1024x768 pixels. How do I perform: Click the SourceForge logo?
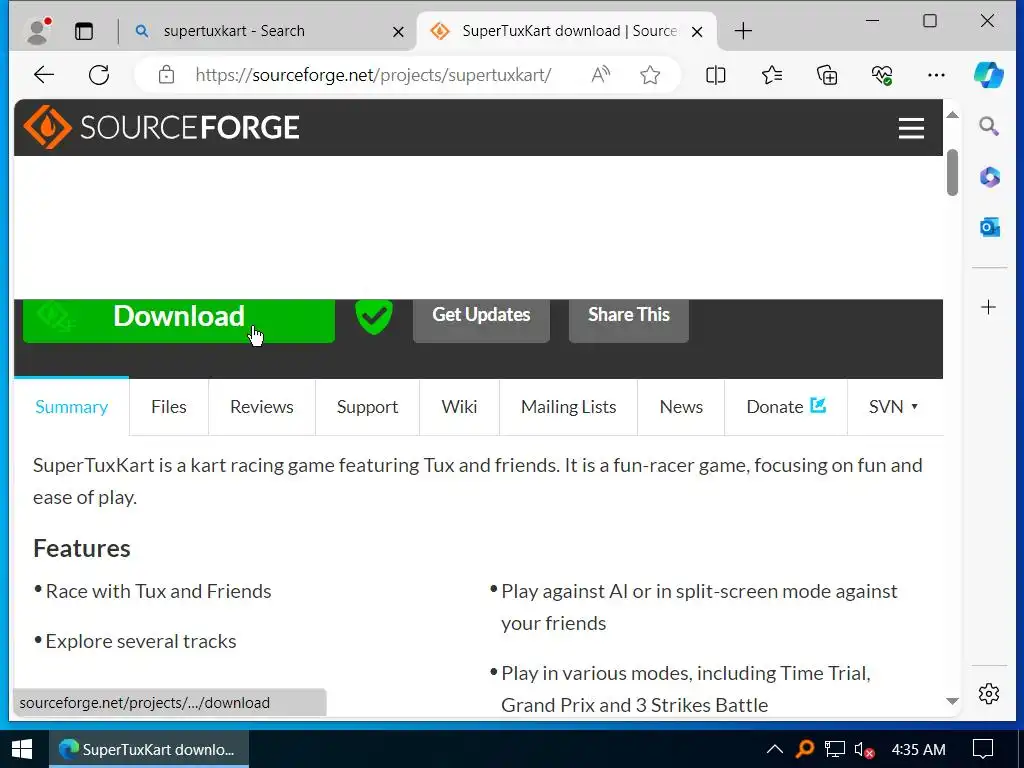161,127
